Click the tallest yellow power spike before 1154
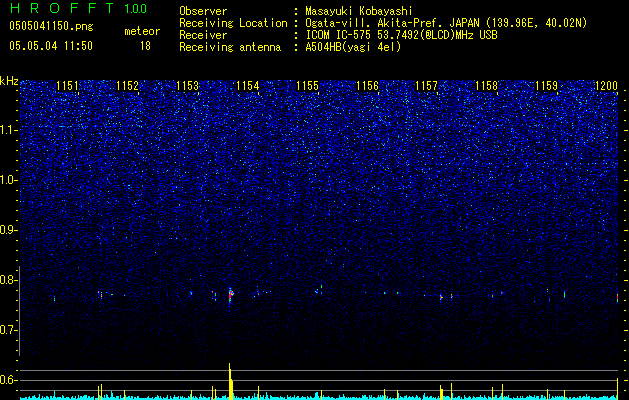 tap(230, 381)
